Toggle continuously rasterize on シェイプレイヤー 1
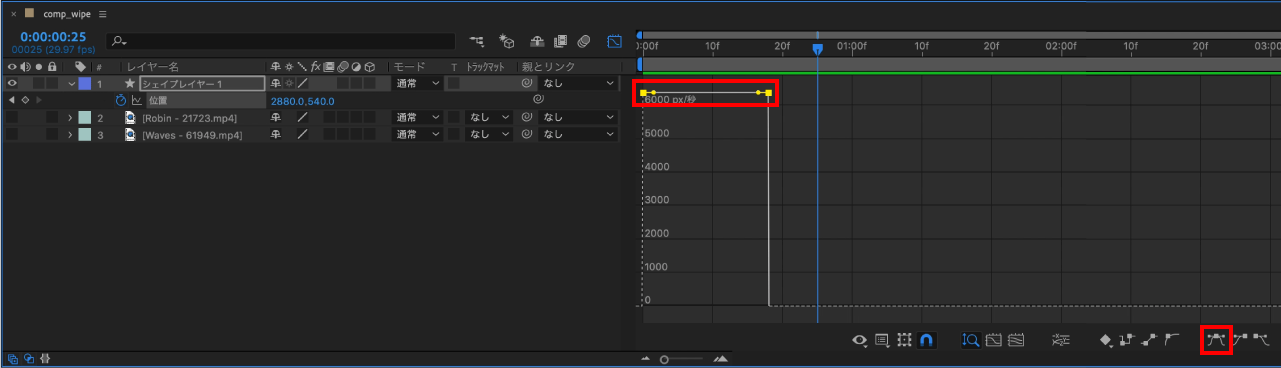Screen dimensions: 1281x368 tap(289, 84)
